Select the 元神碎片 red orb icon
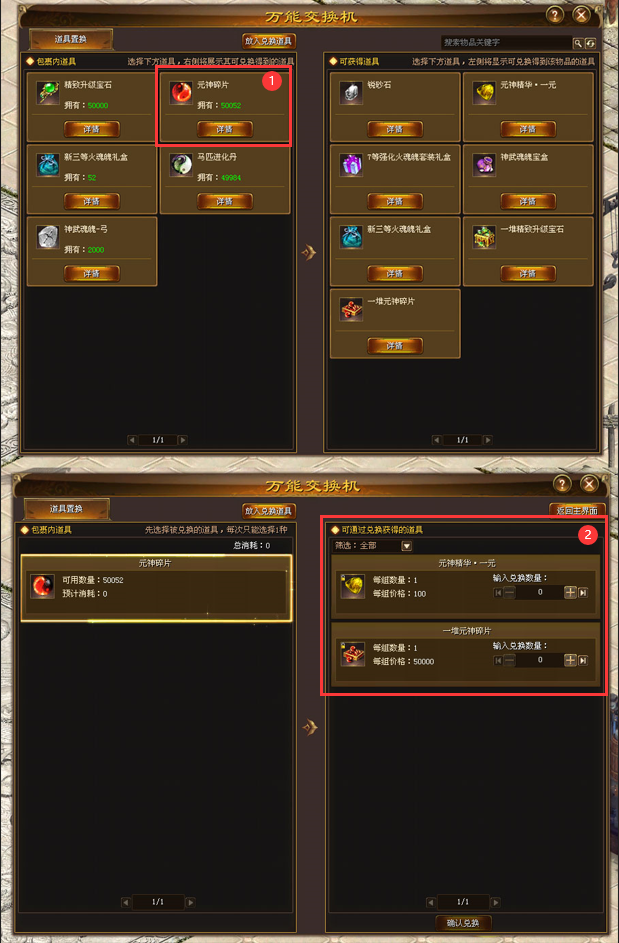The height and width of the screenshot is (943, 619). pyautogui.click(x=180, y=93)
